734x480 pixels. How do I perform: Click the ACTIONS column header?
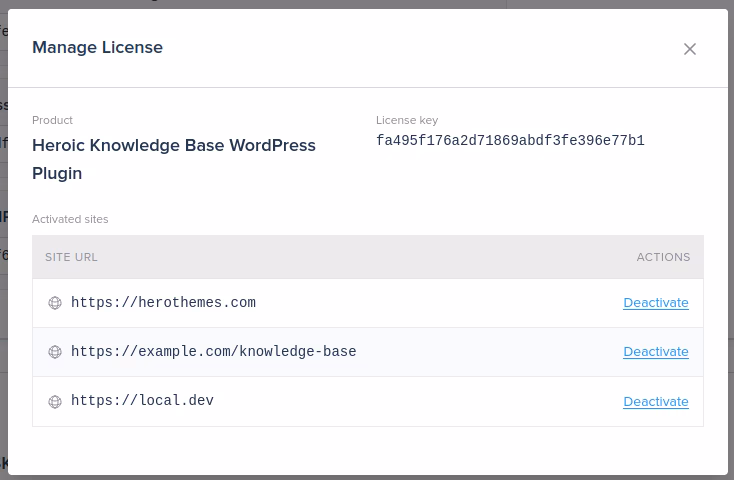point(663,257)
